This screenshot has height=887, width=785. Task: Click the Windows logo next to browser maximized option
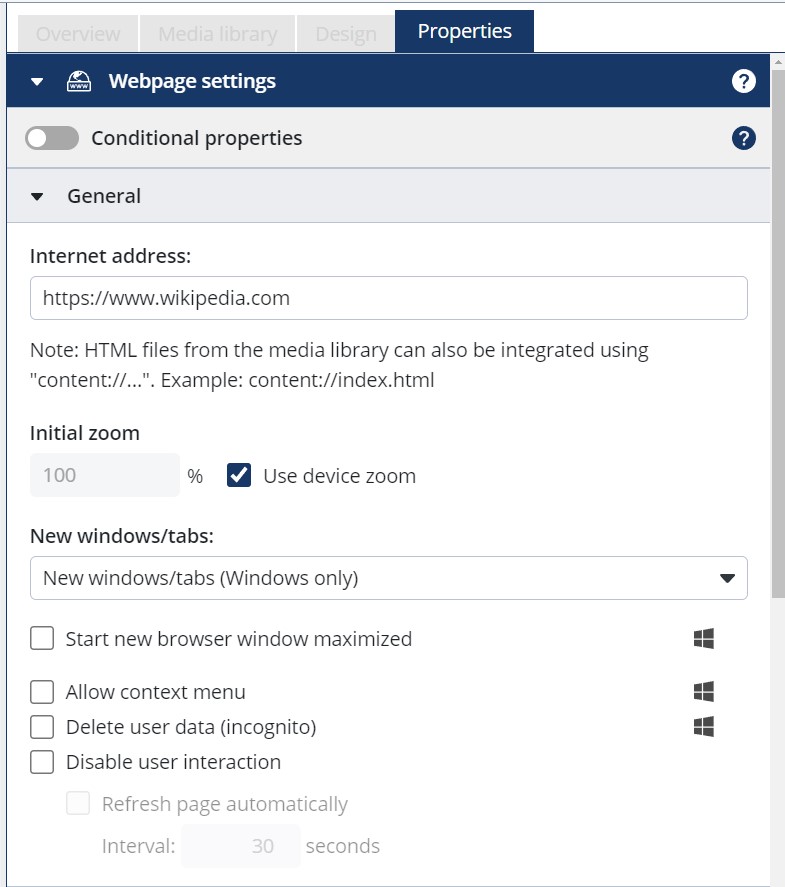coord(704,638)
